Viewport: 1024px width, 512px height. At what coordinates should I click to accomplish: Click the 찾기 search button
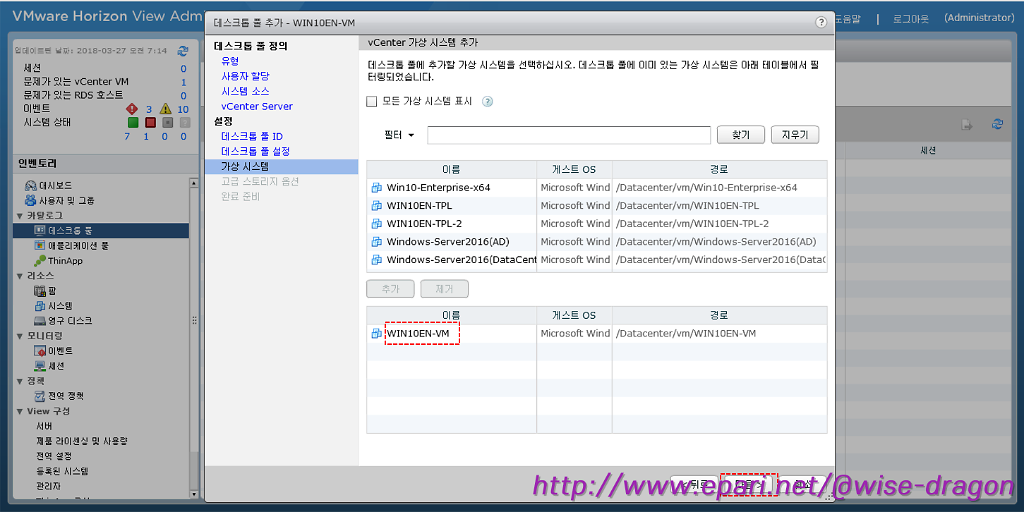pyautogui.click(x=741, y=135)
